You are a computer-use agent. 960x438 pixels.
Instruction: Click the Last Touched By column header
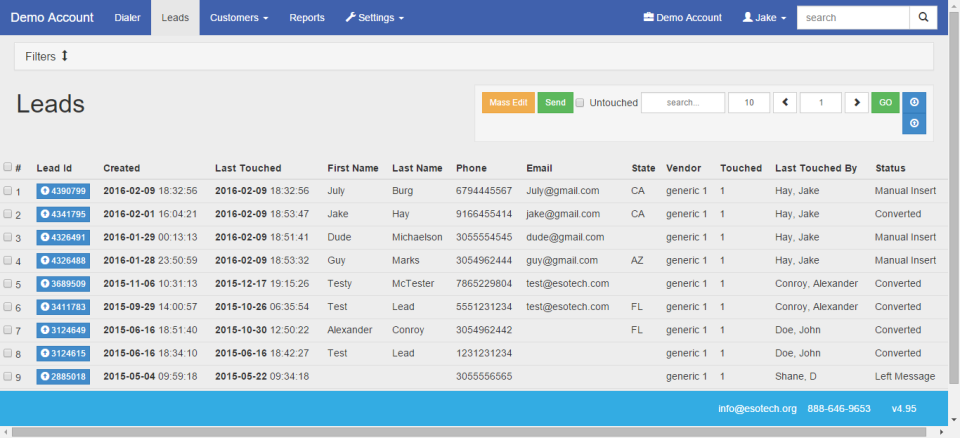tap(816, 168)
